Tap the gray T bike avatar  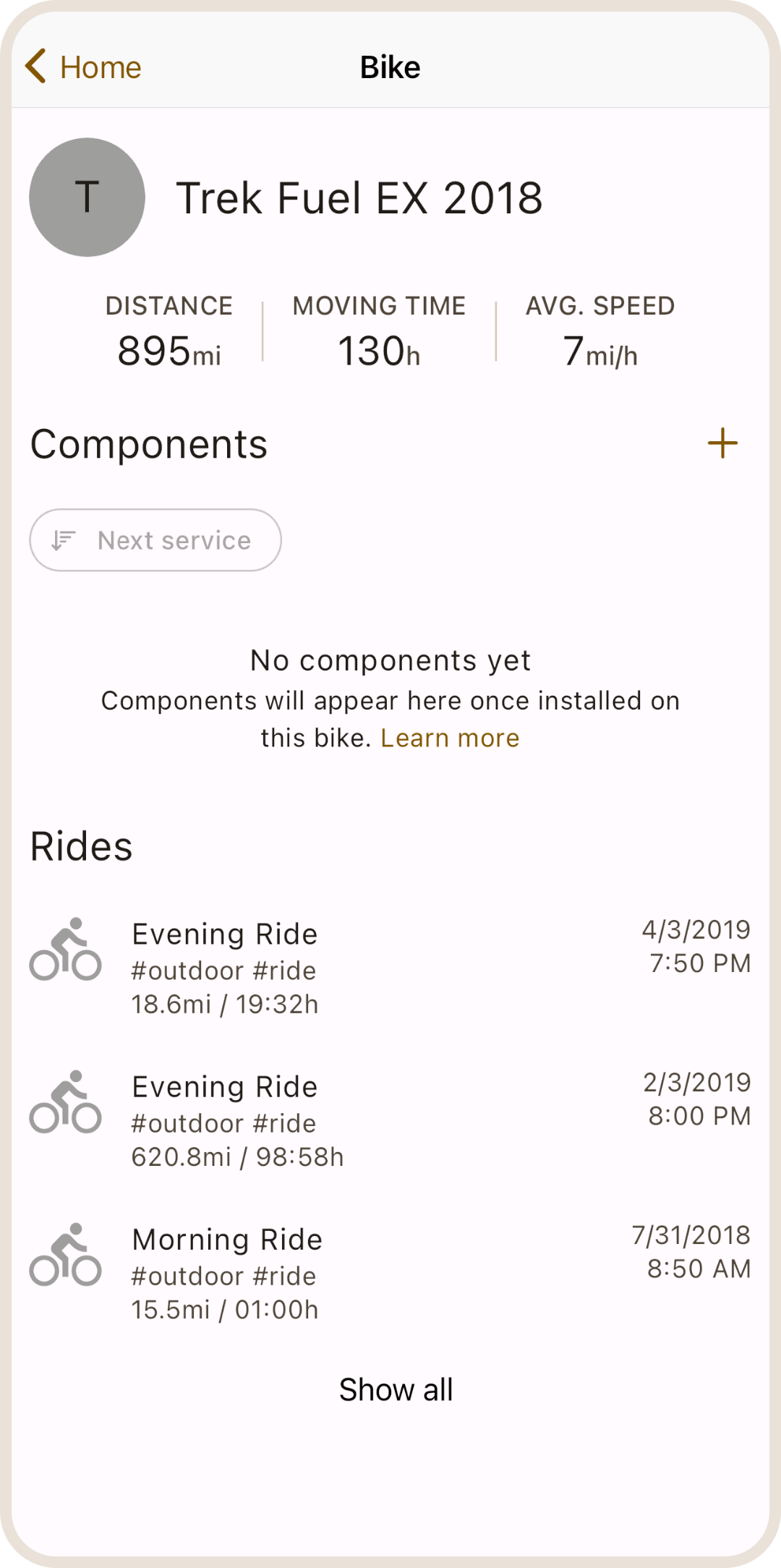point(87,197)
